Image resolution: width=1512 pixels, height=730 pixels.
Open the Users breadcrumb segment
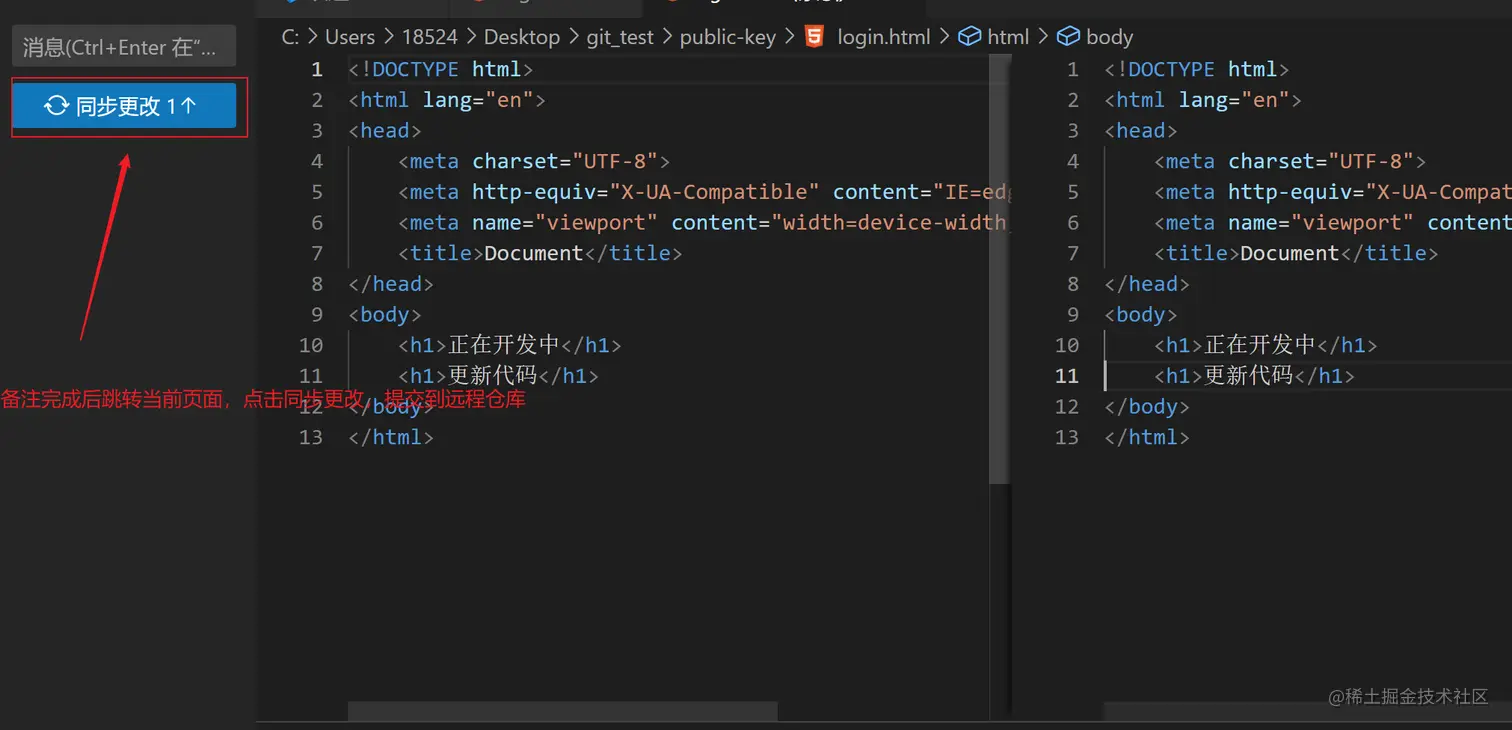click(x=350, y=37)
